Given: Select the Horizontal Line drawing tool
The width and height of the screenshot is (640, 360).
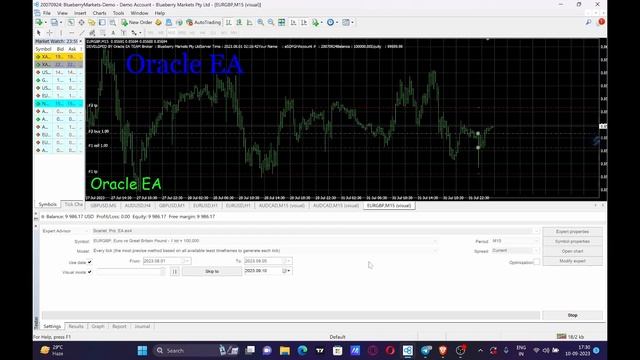Looking at the screenshot, I should tap(71, 33).
